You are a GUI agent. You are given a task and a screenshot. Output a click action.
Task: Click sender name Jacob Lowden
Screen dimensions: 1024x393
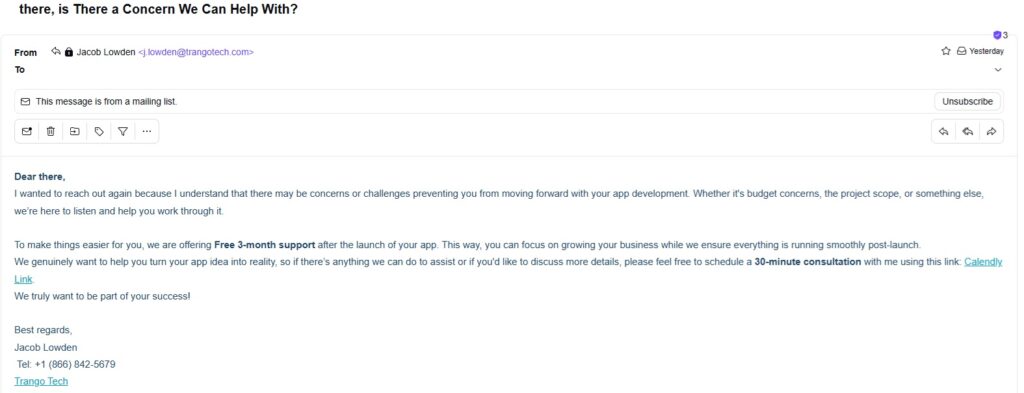[x=106, y=52]
